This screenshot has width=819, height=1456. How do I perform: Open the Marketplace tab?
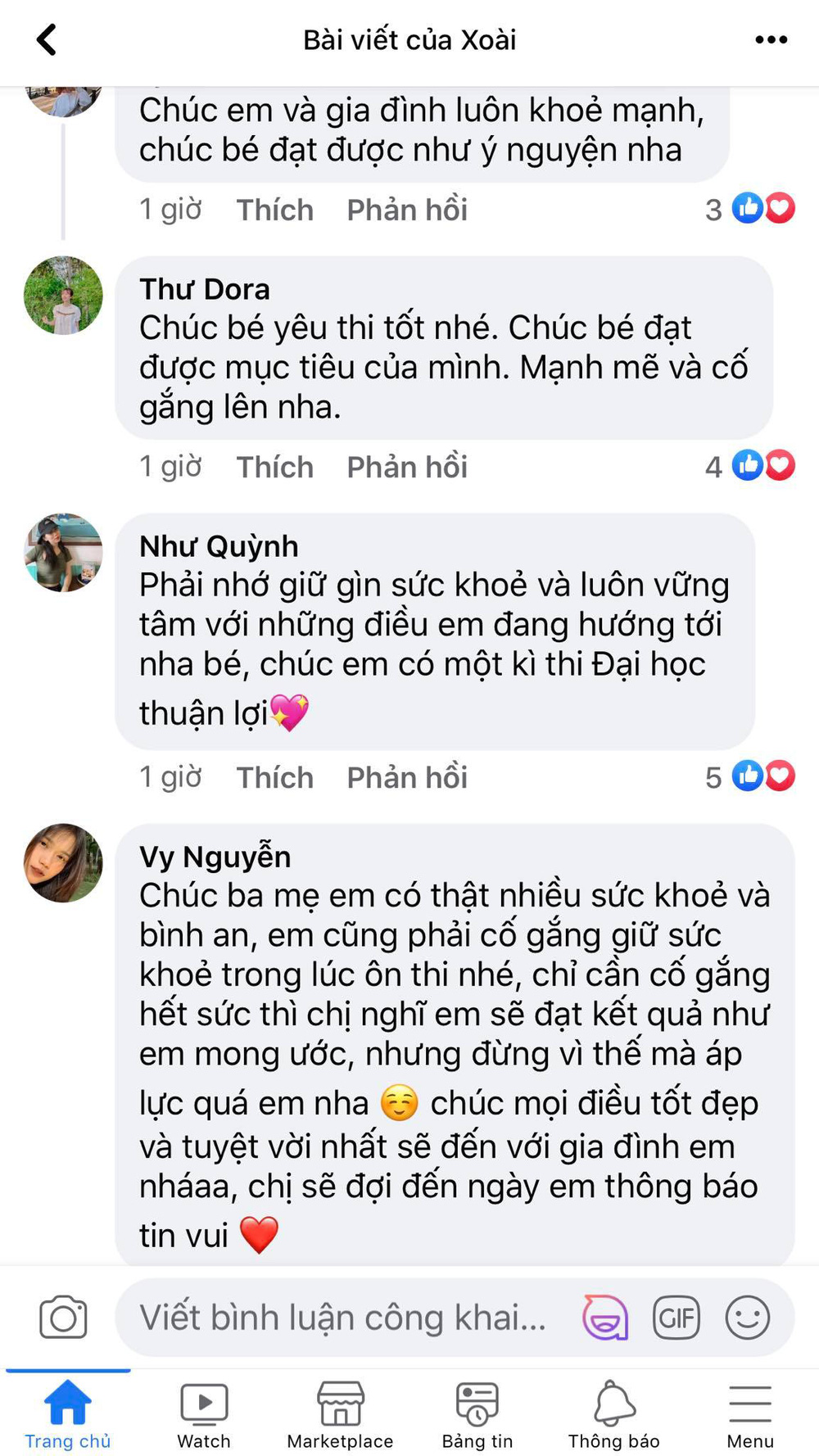(x=340, y=1414)
